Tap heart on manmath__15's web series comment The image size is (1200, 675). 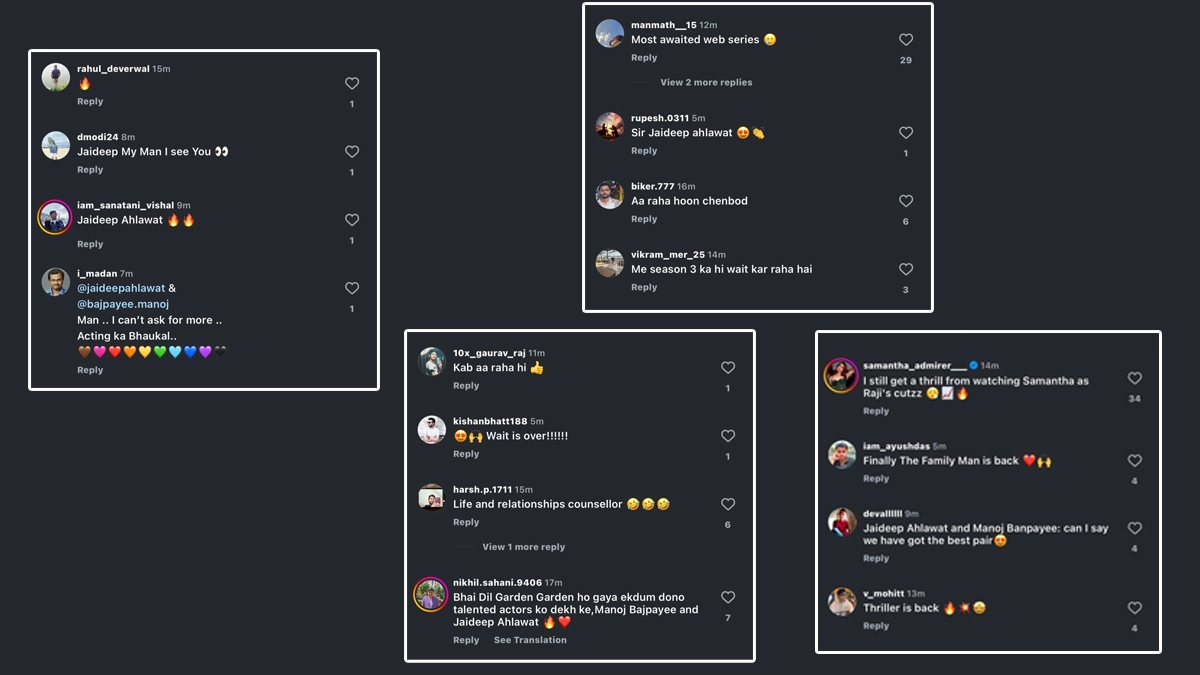[x=906, y=40]
